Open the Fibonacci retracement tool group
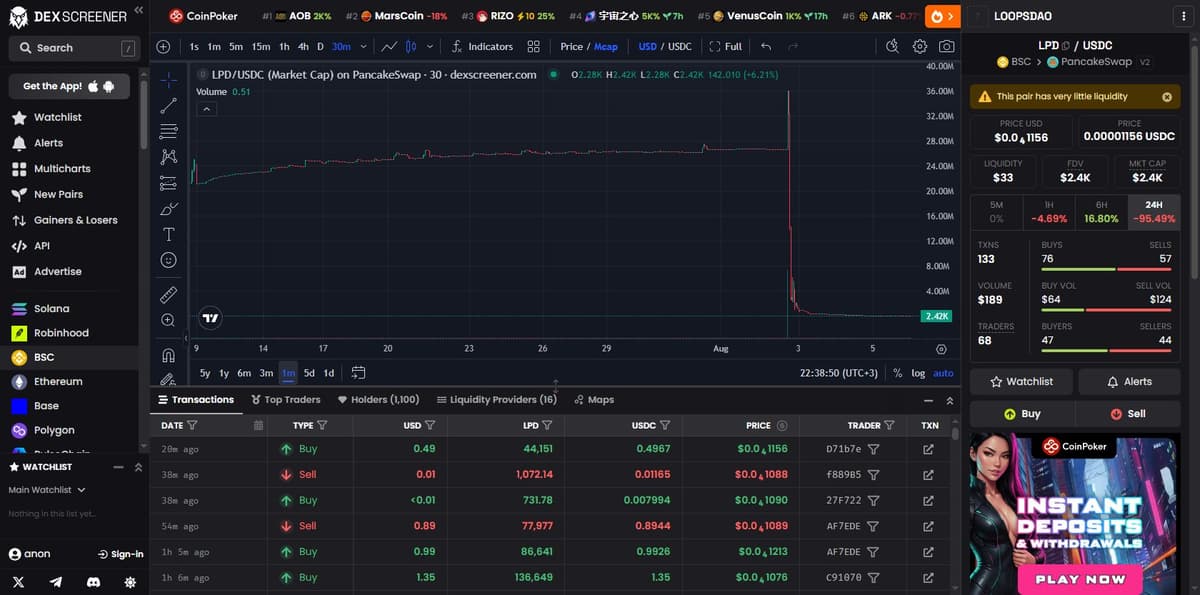 169,131
